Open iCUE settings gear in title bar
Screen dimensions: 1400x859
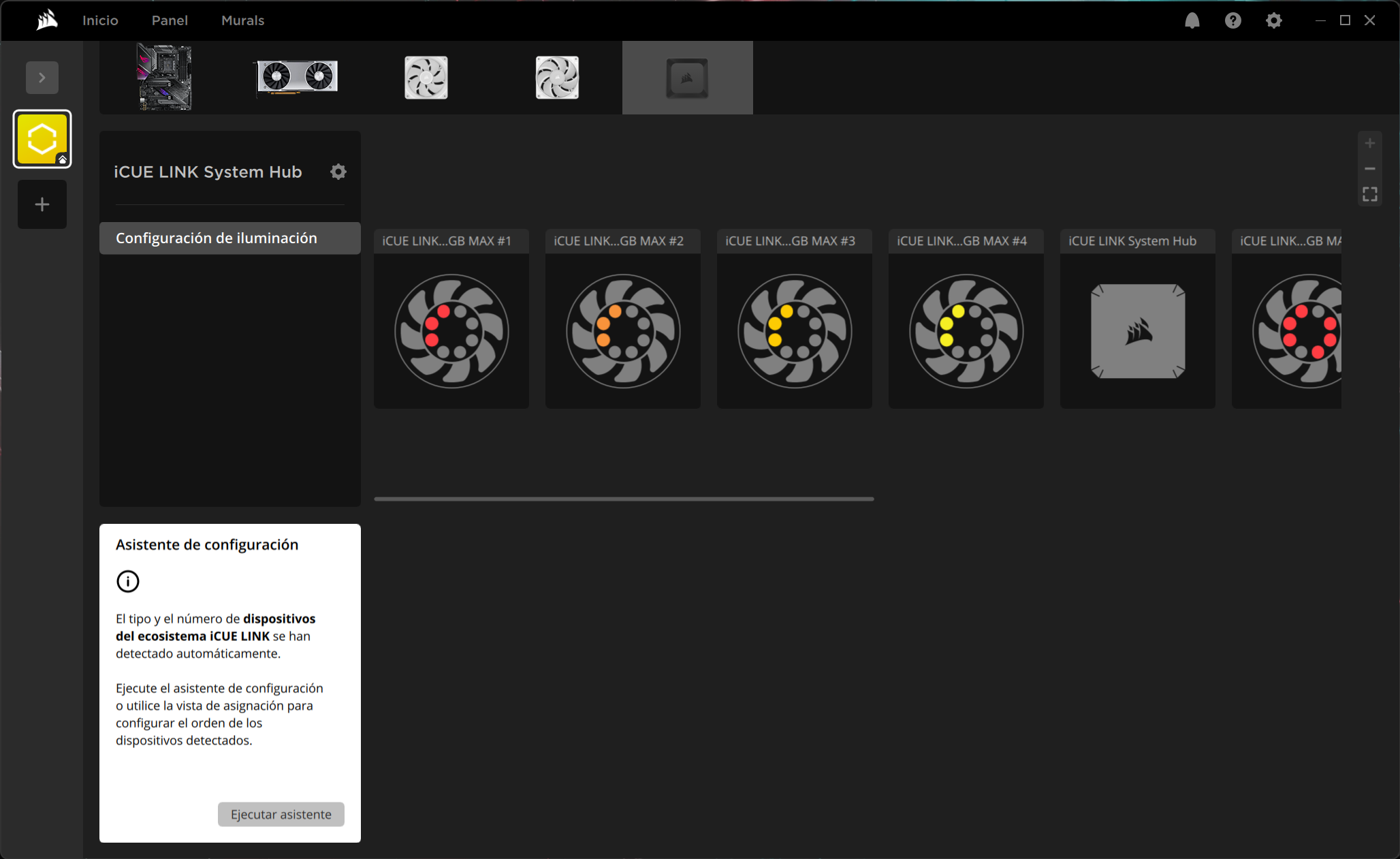click(1273, 20)
